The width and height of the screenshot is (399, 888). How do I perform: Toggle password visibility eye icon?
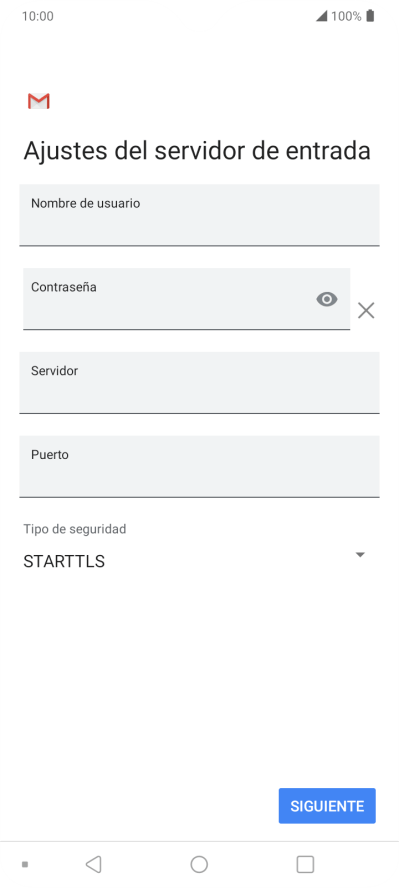(327, 299)
